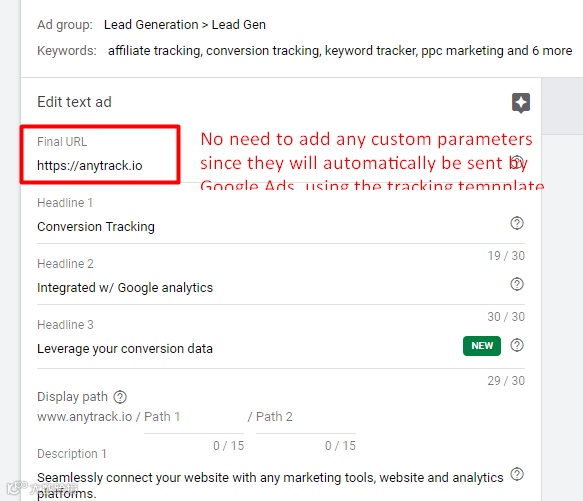Screen dimensions: 583x501
Task: Click the Path 1 display path field
Action: click(194, 417)
